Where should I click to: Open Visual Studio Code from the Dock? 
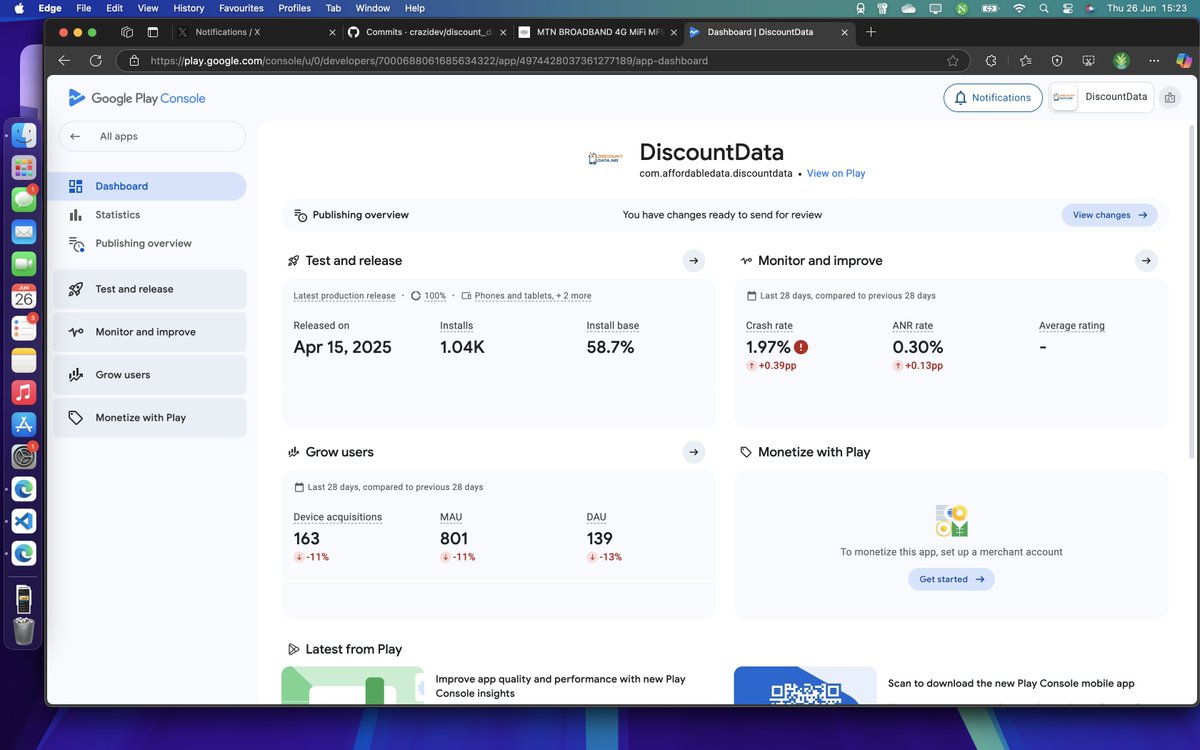point(24,521)
